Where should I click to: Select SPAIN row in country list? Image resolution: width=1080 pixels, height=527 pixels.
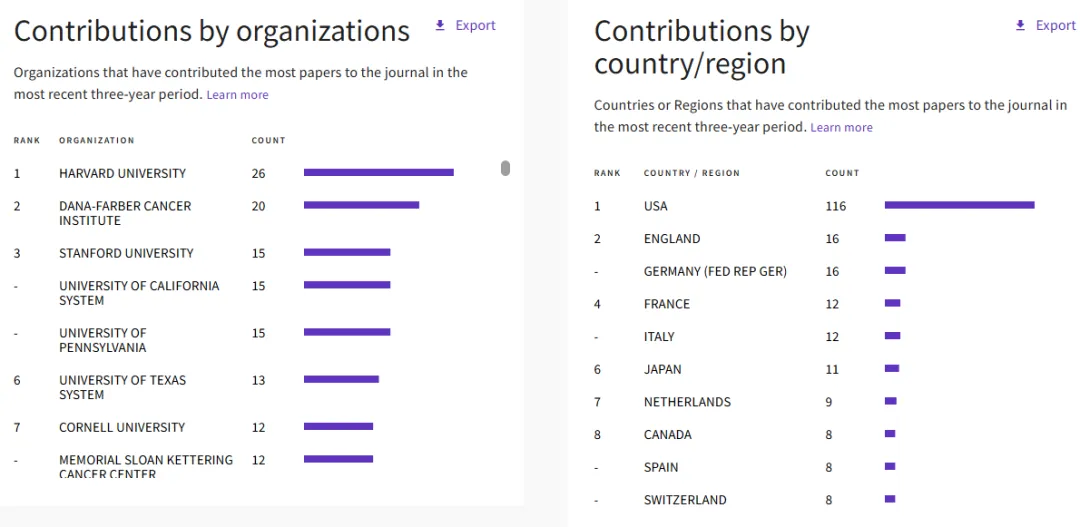point(661,468)
